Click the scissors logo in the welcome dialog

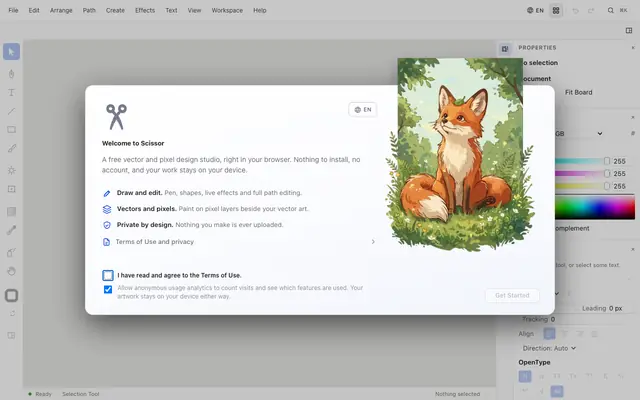click(116, 117)
